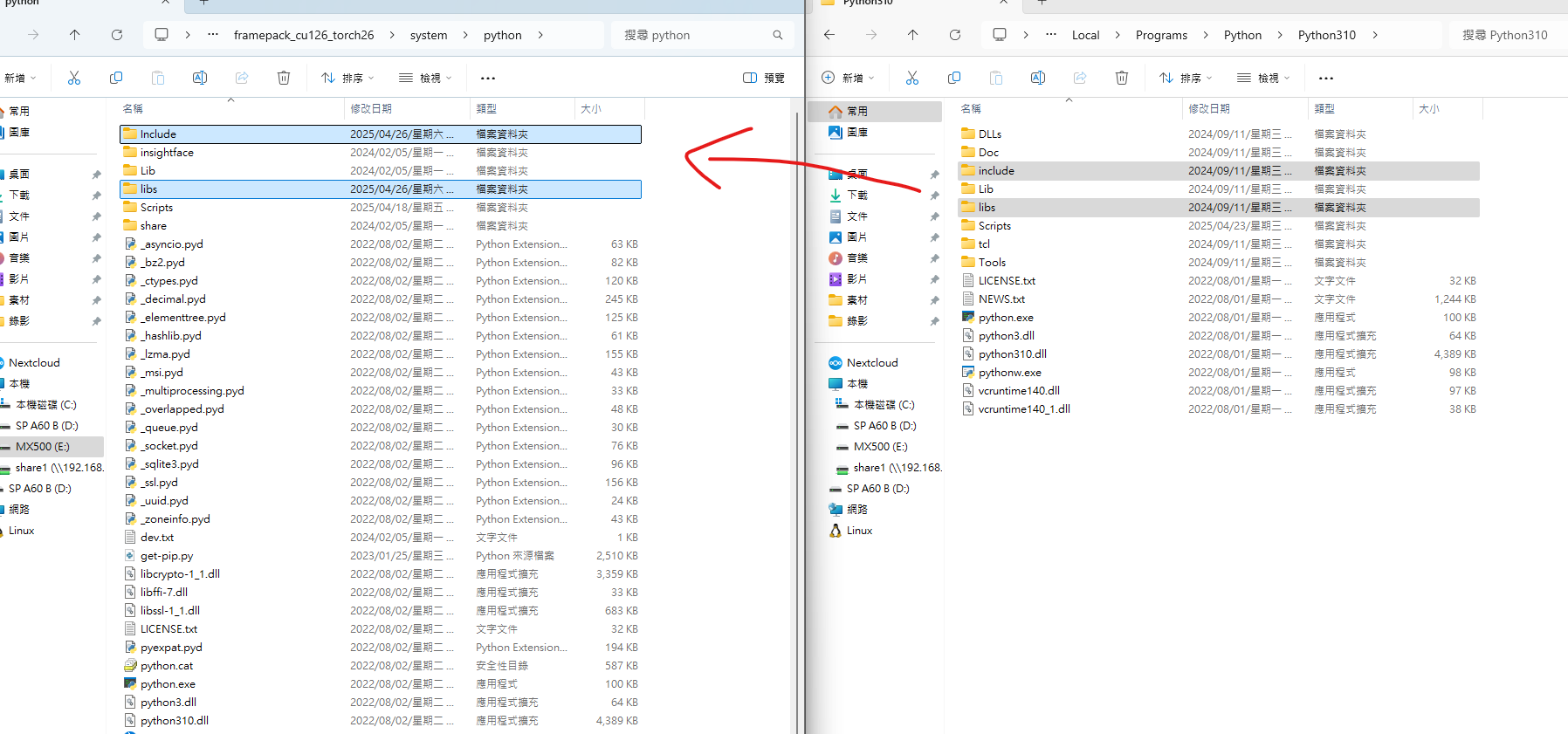Viewport: 1568px width, 734px height.
Task: Click chevron after python in left address bar
Action: tap(540, 35)
